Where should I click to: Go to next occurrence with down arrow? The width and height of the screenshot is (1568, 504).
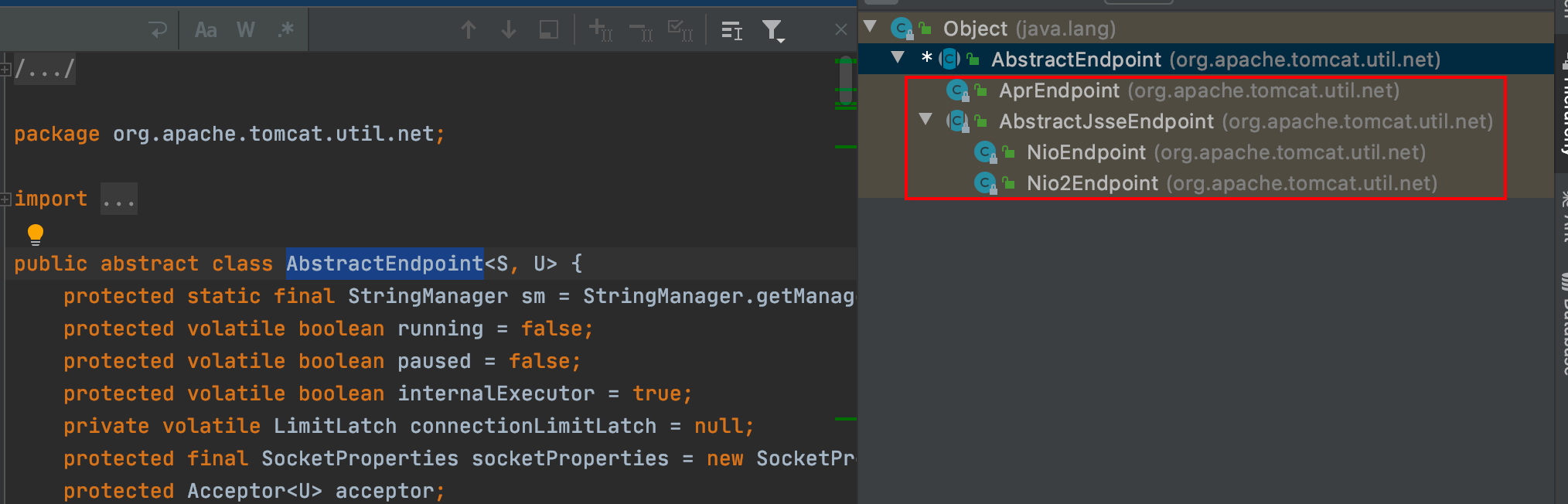pyautogui.click(x=509, y=30)
